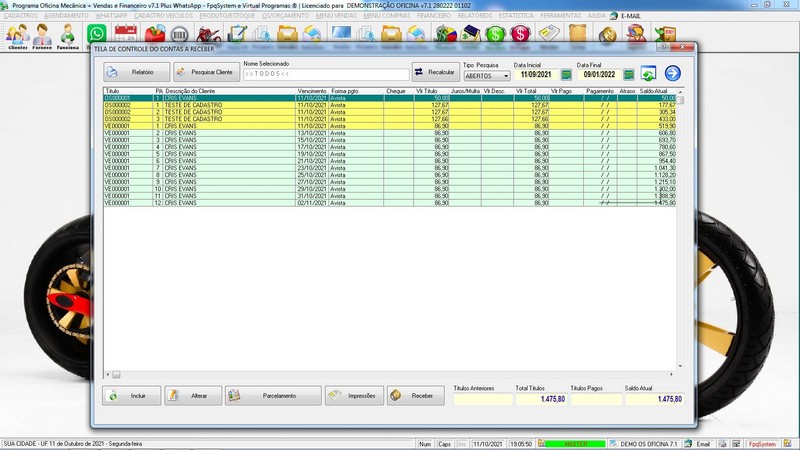The width and height of the screenshot is (800, 450).
Task: Click FpqSystem label in status bar
Action: click(x=762, y=444)
